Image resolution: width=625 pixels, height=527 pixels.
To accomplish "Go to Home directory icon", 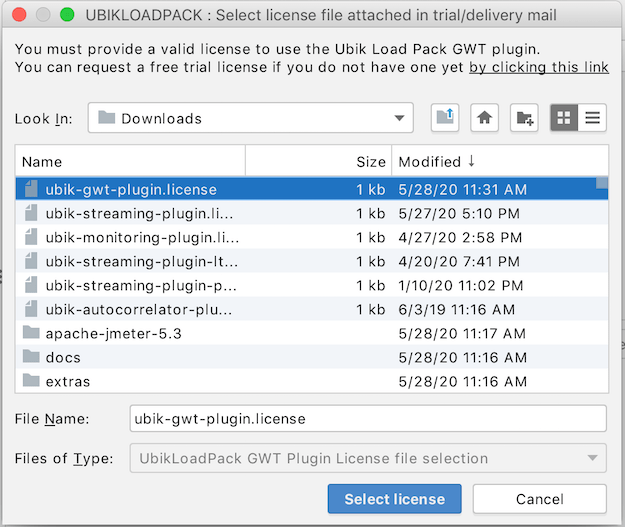I will [484, 118].
